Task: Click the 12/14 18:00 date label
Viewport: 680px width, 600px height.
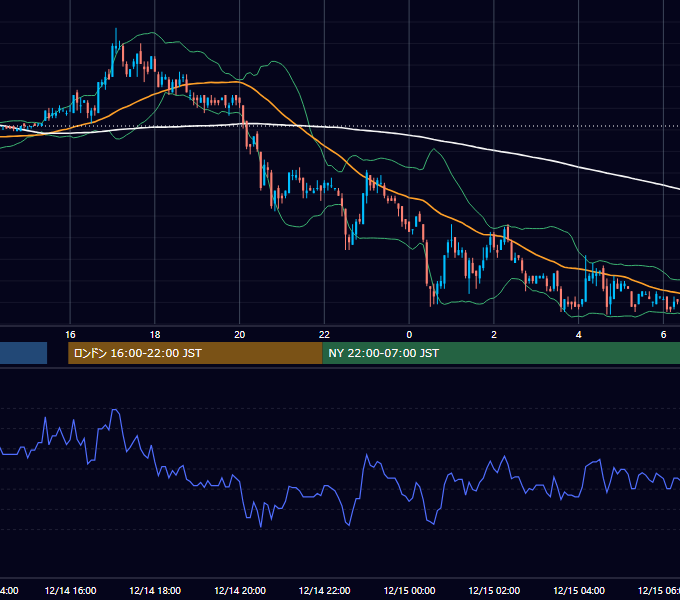Action: click(155, 590)
